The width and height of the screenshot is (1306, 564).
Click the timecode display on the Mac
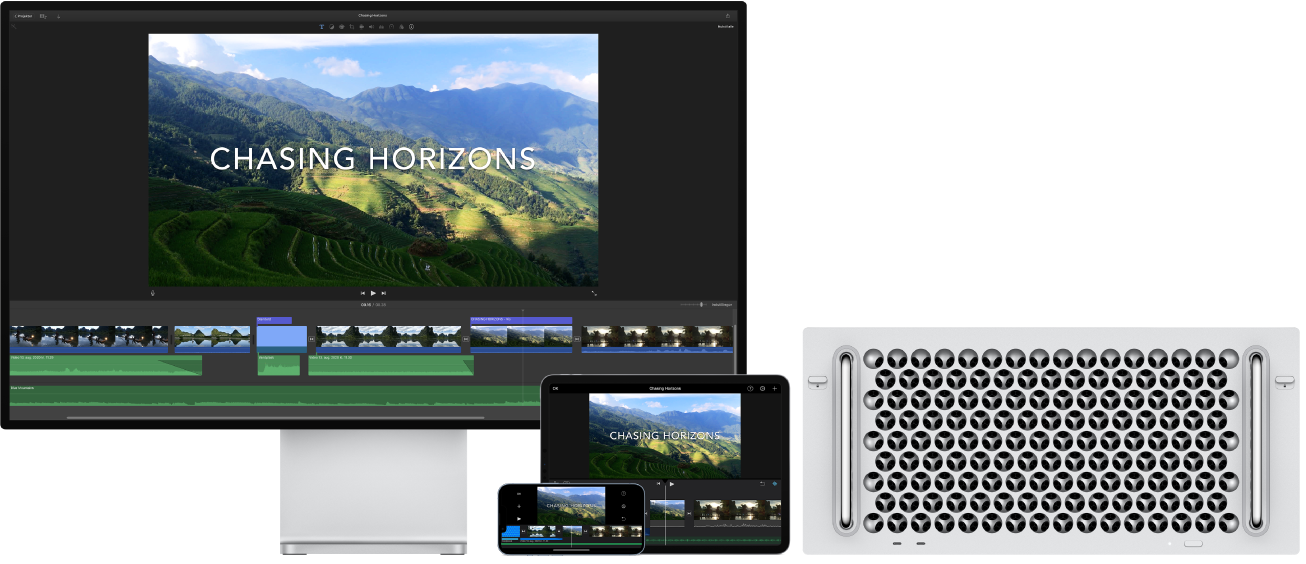click(x=373, y=305)
